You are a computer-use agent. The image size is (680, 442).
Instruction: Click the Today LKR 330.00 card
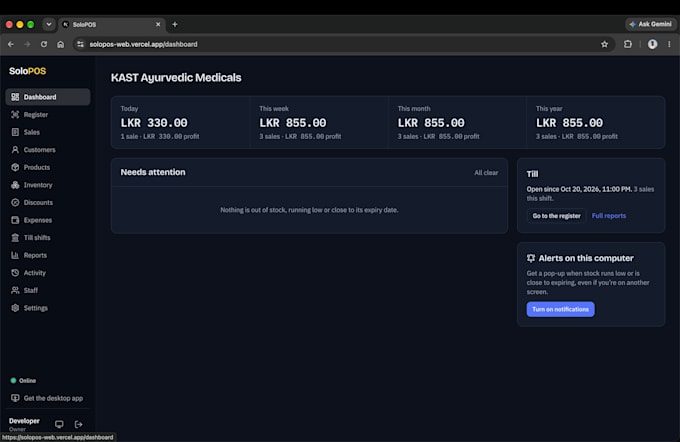(x=180, y=122)
